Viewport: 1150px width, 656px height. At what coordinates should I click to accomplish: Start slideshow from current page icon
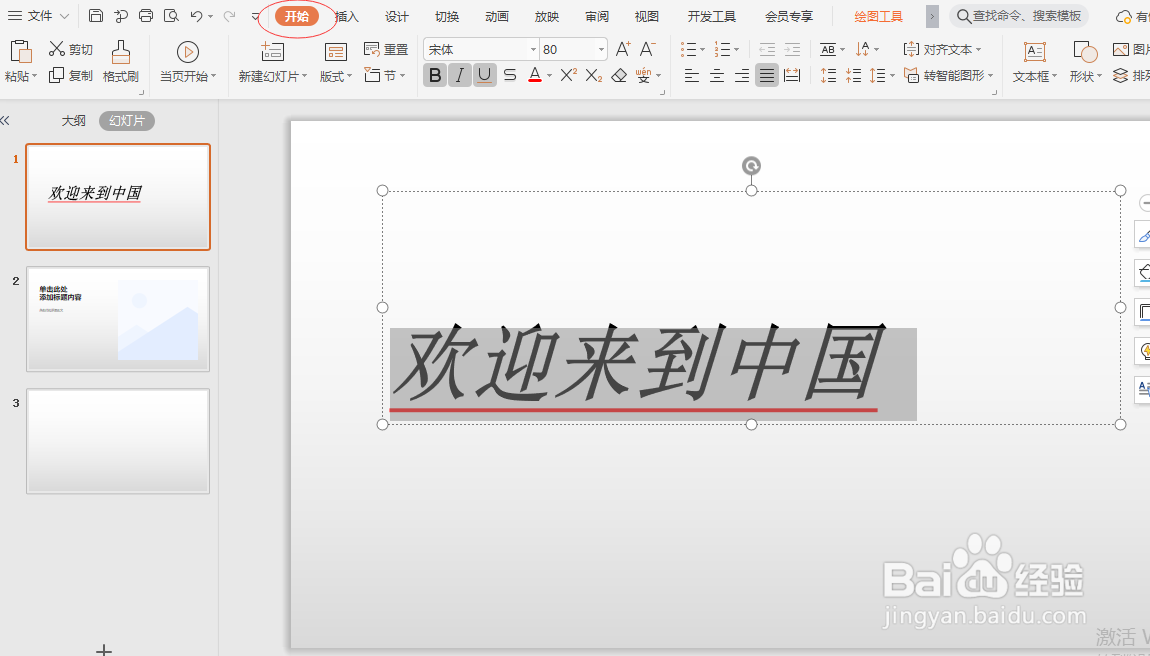point(188,51)
